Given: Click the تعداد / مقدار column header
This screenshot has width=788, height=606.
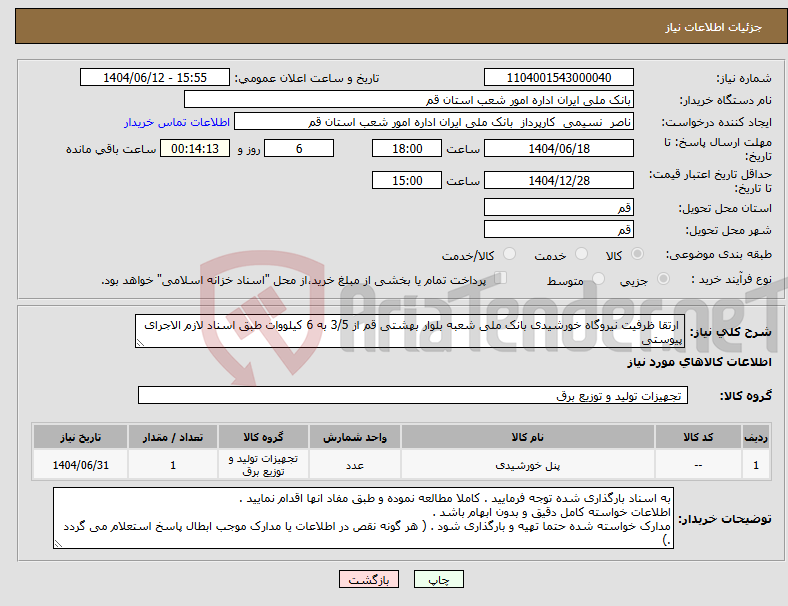Looking at the screenshot, I should coord(173,437).
